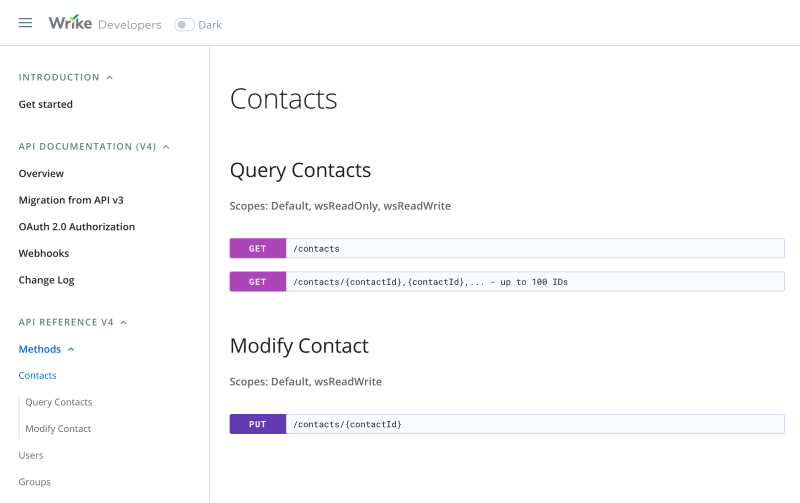Expand the GET /contacts endpoint
The width and height of the screenshot is (800, 503).
click(506, 248)
